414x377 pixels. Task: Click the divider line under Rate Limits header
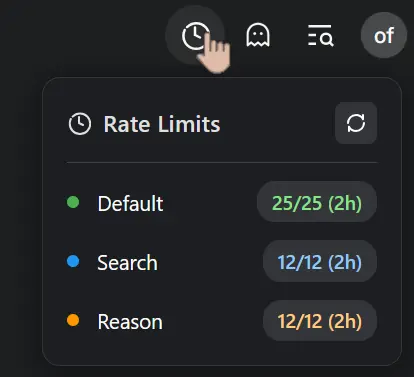click(x=222, y=162)
